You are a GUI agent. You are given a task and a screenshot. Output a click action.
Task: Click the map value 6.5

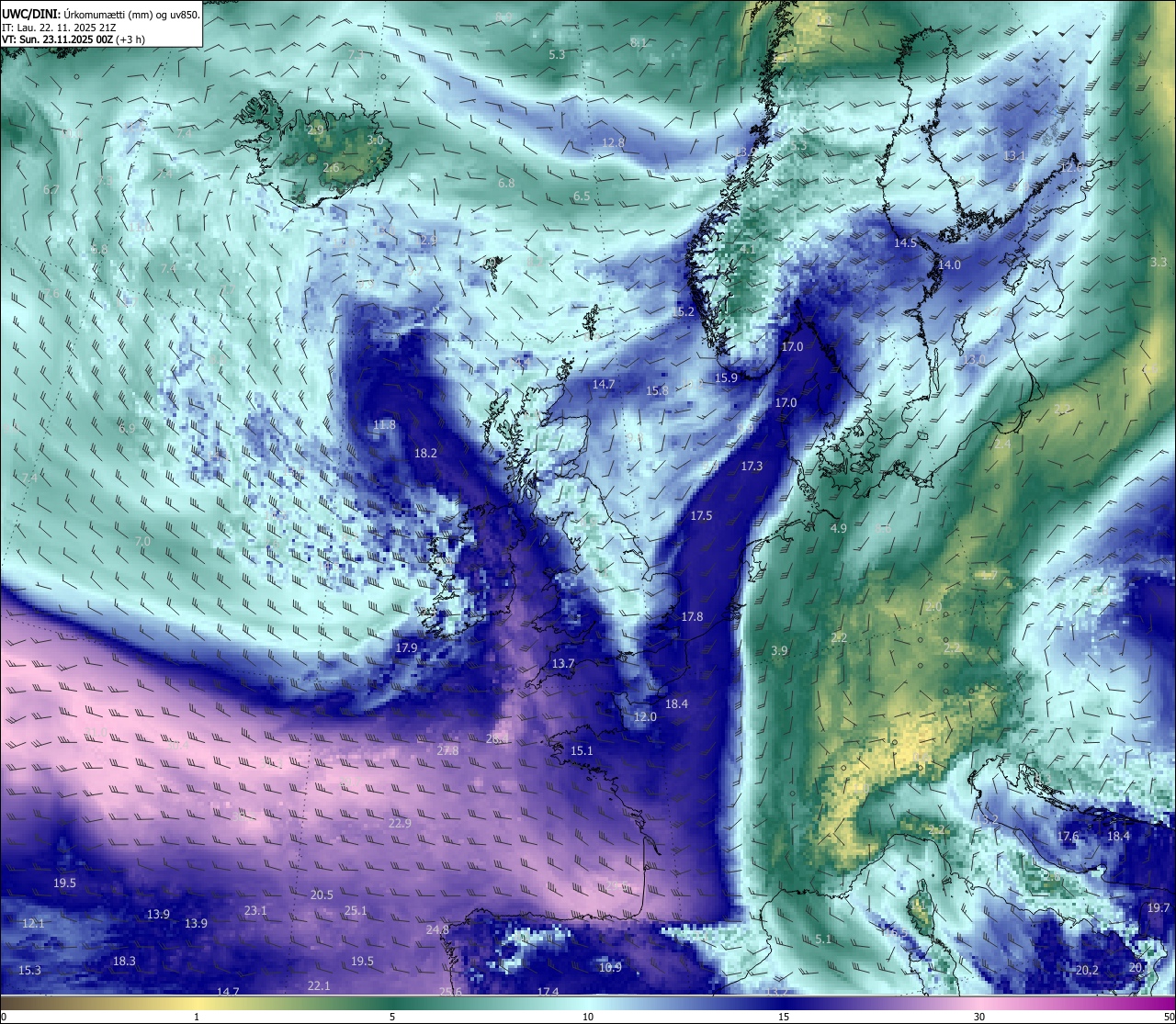click(582, 197)
